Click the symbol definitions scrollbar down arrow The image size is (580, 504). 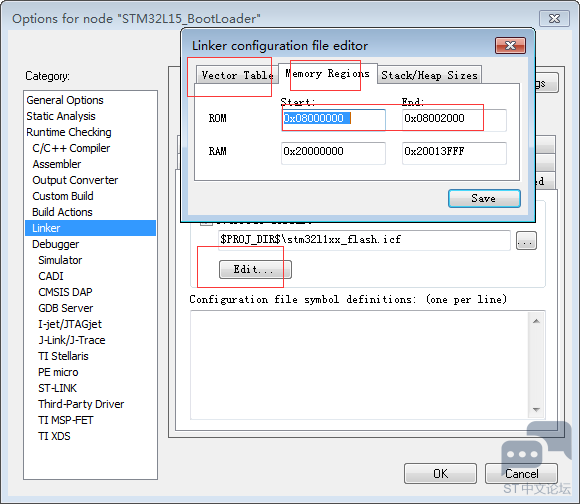[536, 409]
